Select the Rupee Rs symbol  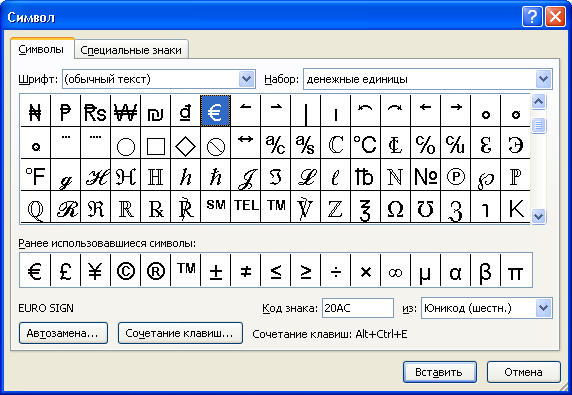(x=96, y=111)
